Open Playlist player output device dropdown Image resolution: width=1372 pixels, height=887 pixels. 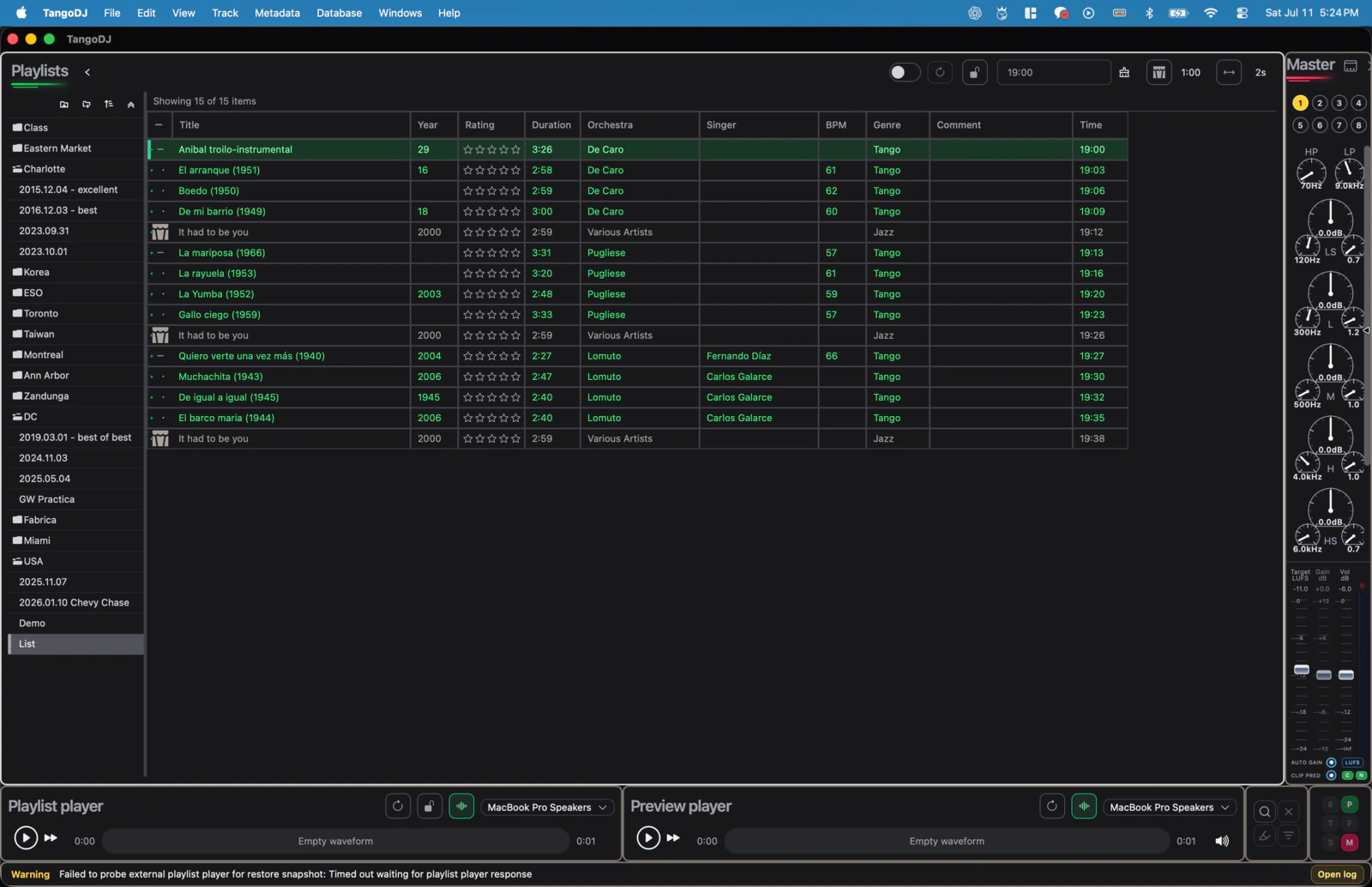point(547,807)
